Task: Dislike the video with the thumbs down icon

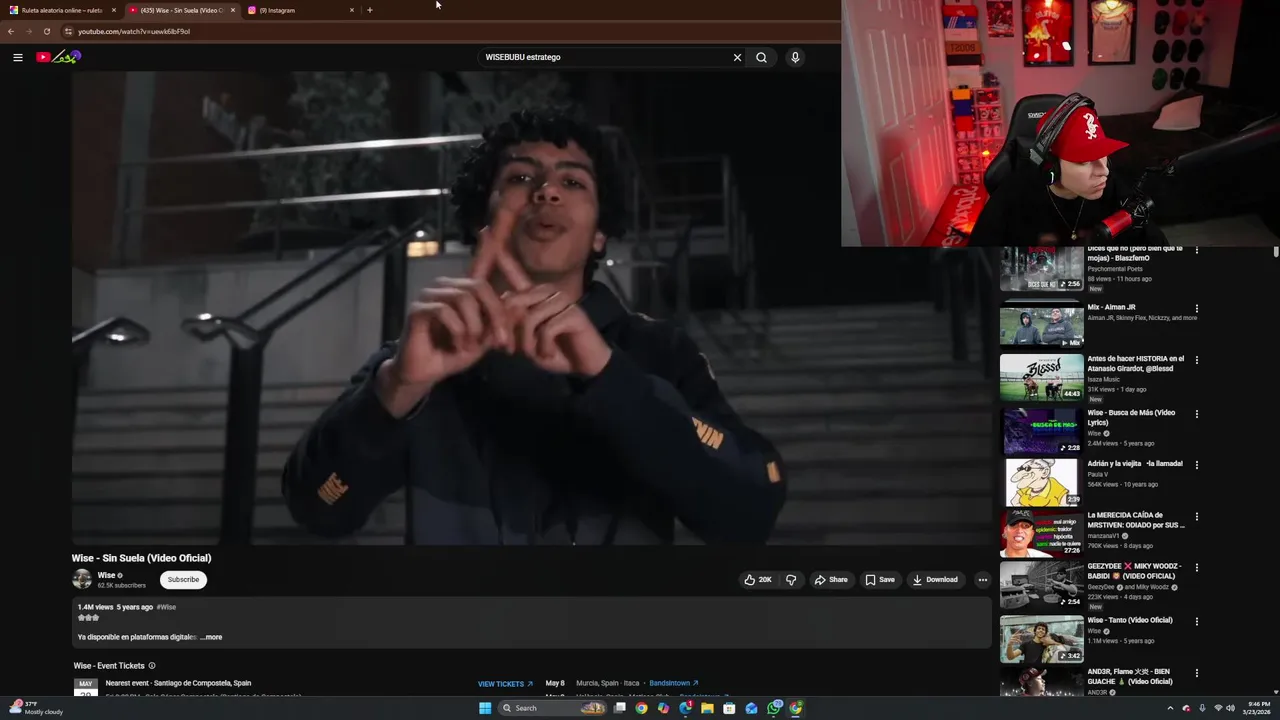Action: (790, 580)
